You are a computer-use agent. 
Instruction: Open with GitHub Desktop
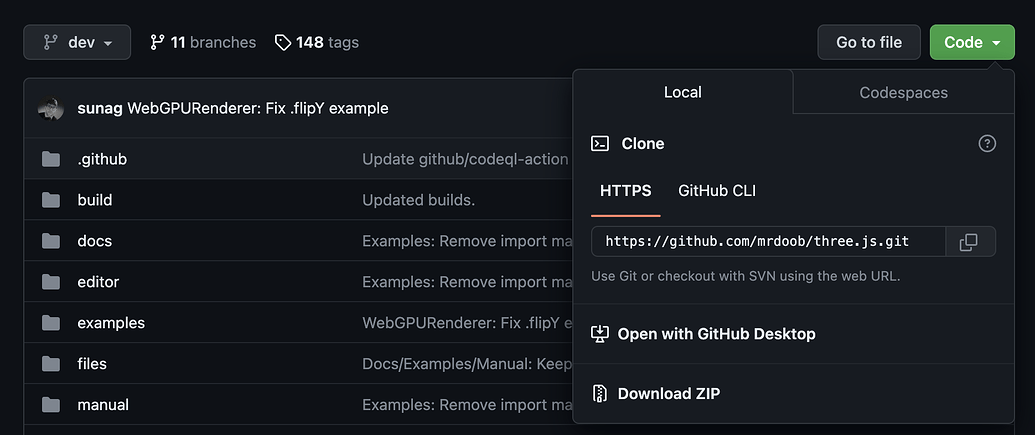click(x=716, y=334)
